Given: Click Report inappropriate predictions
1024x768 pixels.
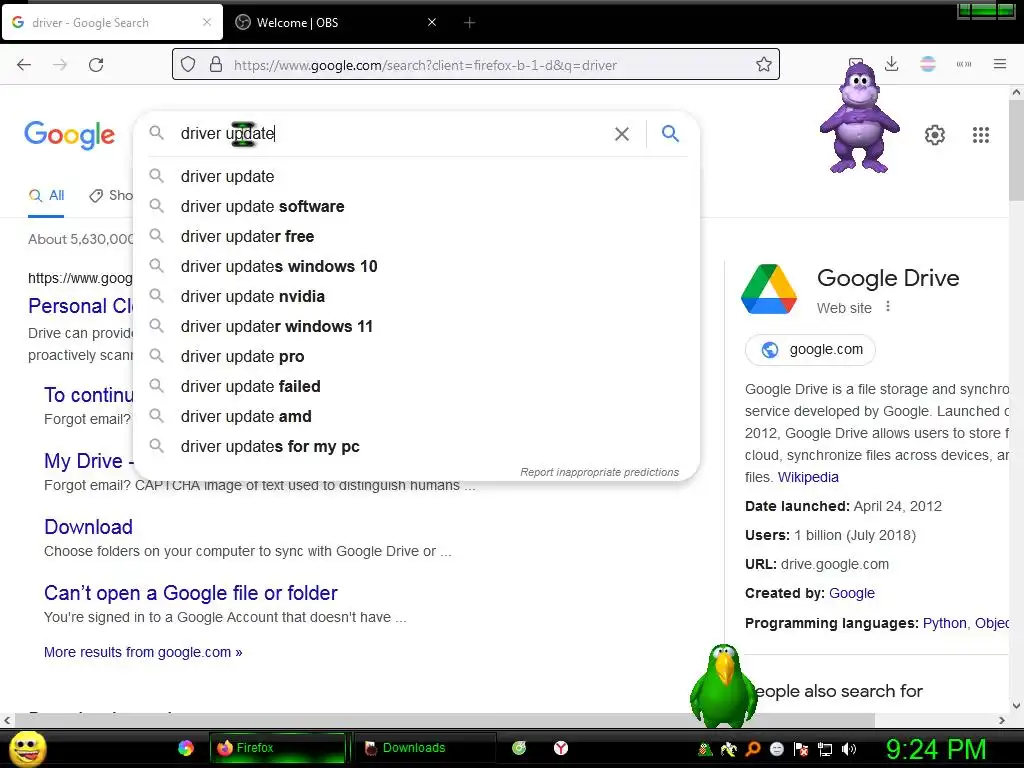Looking at the screenshot, I should click(600, 472).
